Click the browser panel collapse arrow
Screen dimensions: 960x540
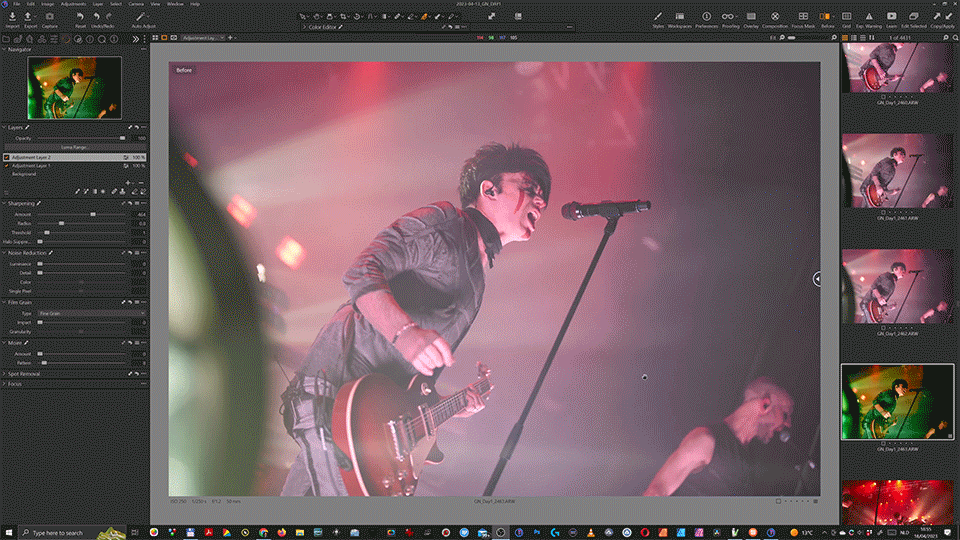[817, 279]
